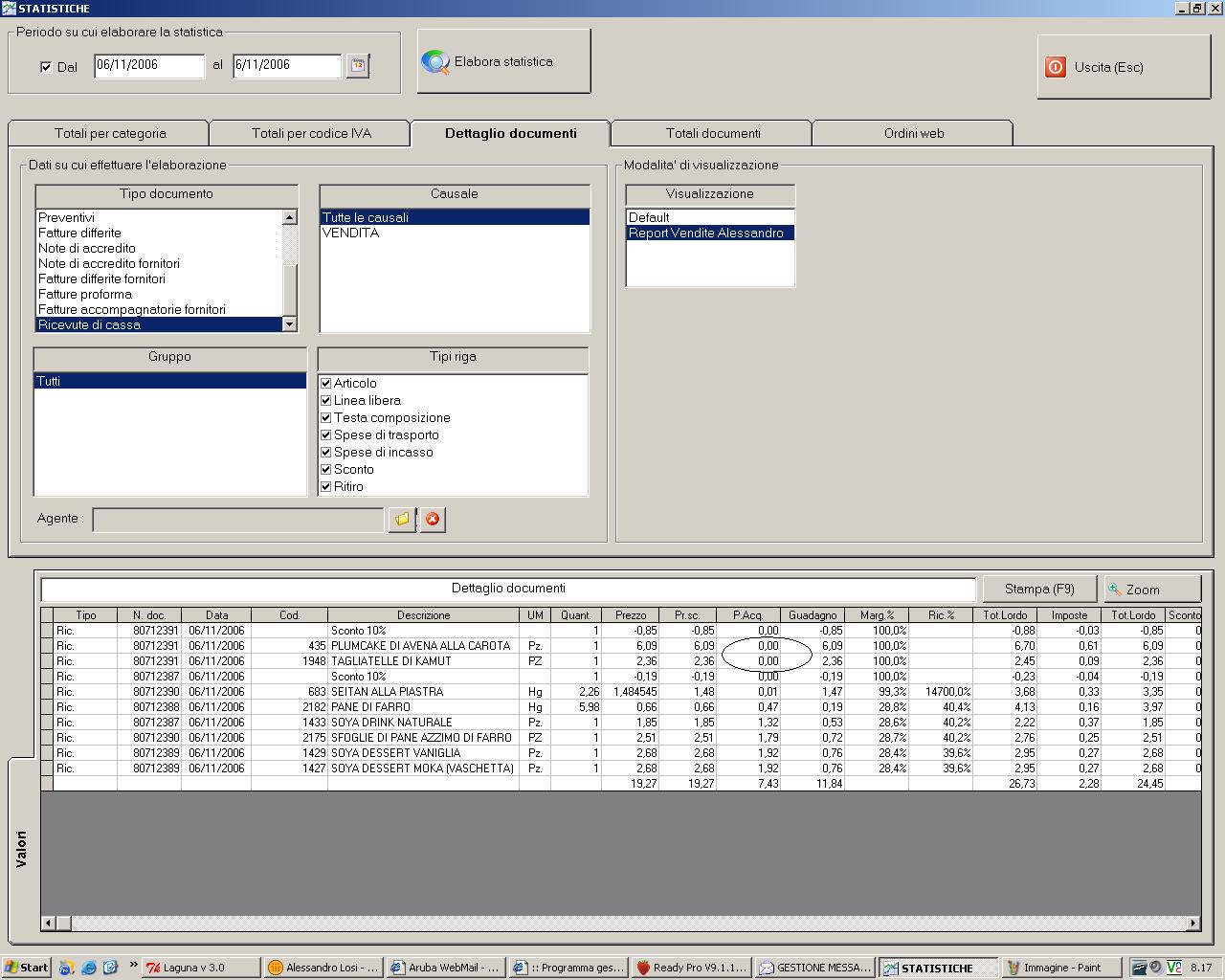1225x980 pixels.
Task: Click Windows Start button
Action: [26, 968]
